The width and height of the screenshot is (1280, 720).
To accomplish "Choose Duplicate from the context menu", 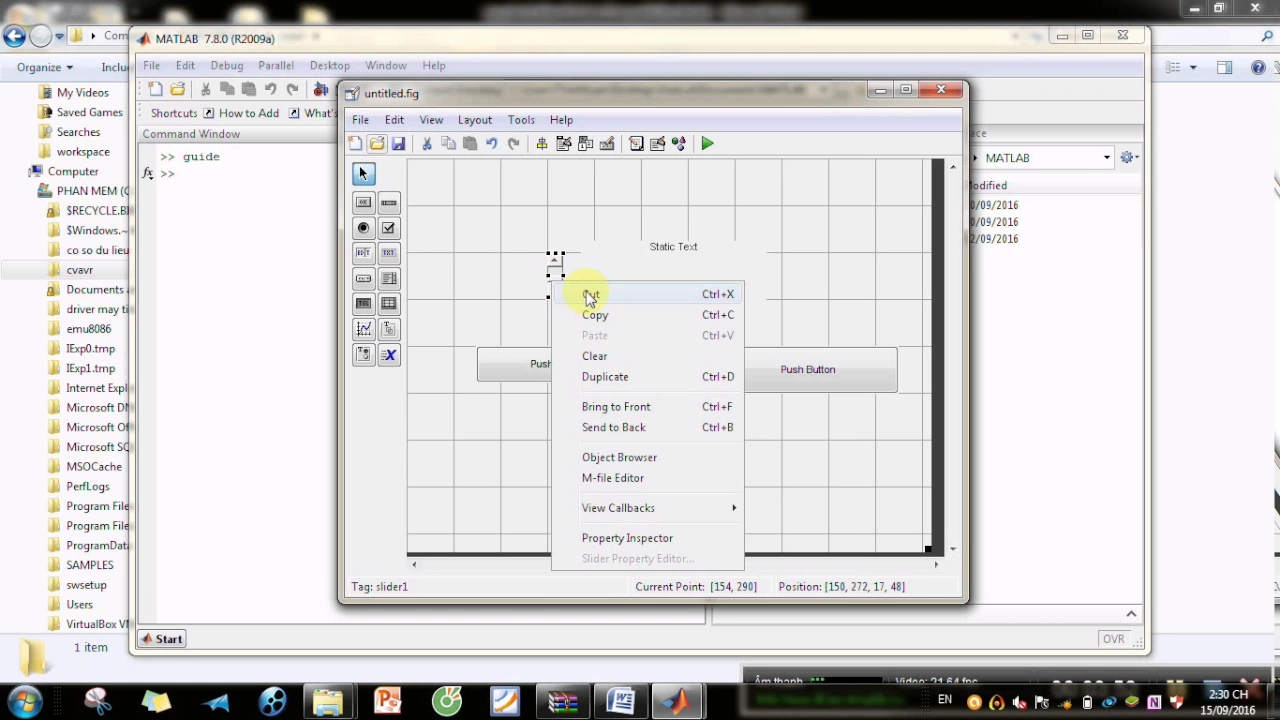I will (648, 377).
